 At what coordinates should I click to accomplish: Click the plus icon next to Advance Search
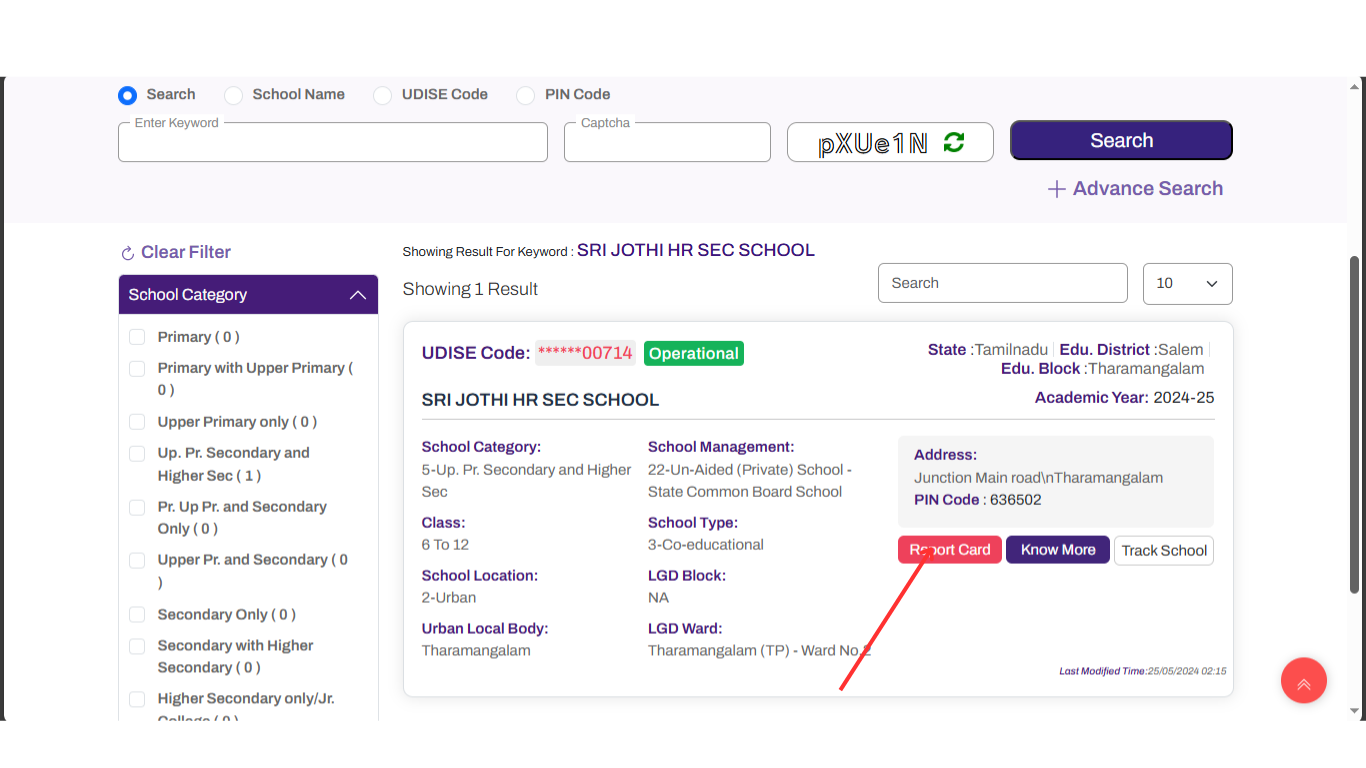[x=1057, y=188]
